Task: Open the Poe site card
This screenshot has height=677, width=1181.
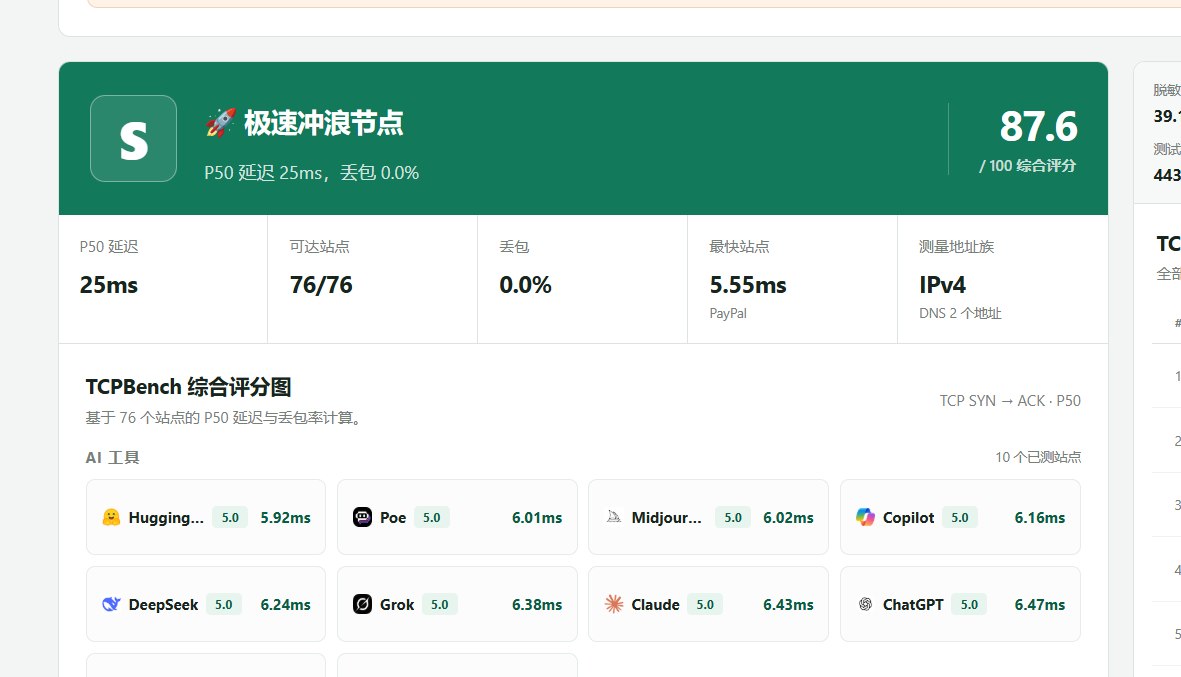Action: pyautogui.click(x=457, y=517)
